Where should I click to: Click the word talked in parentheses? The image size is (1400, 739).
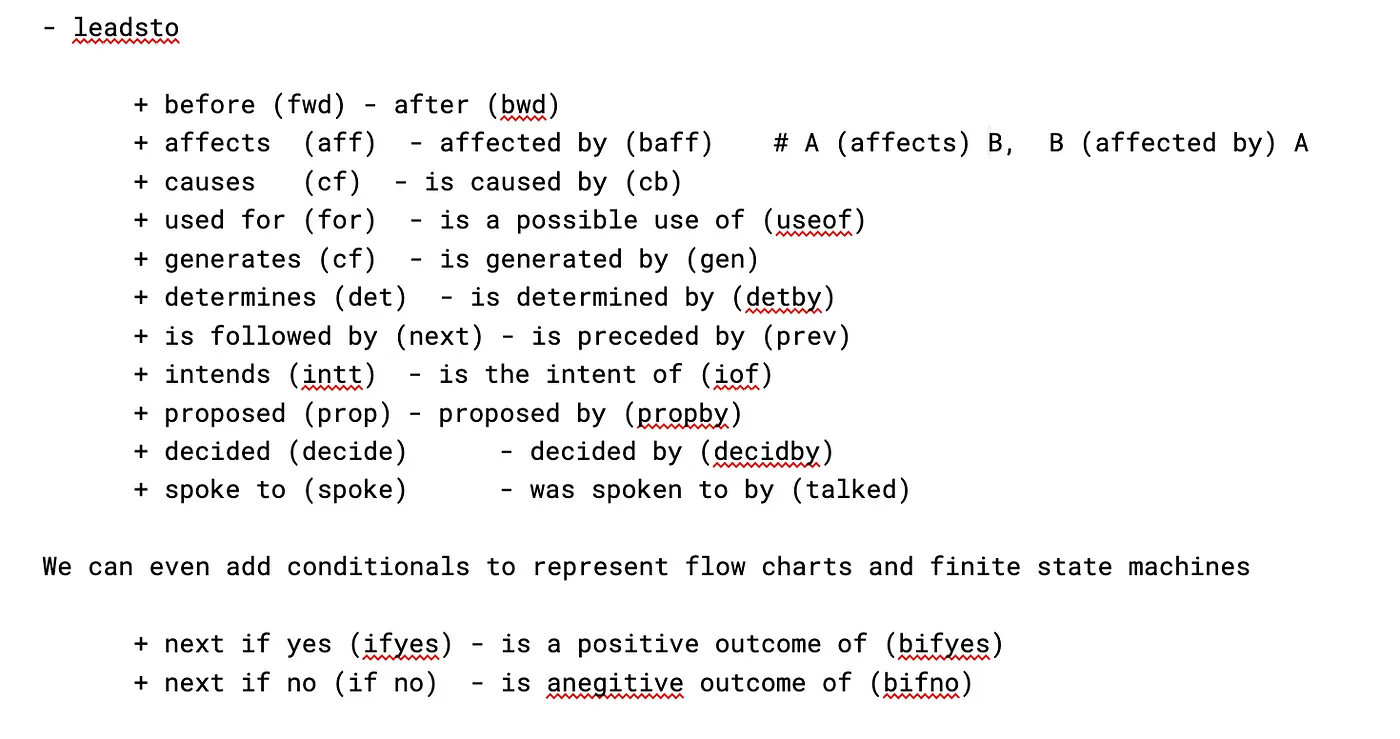[x=852, y=490]
